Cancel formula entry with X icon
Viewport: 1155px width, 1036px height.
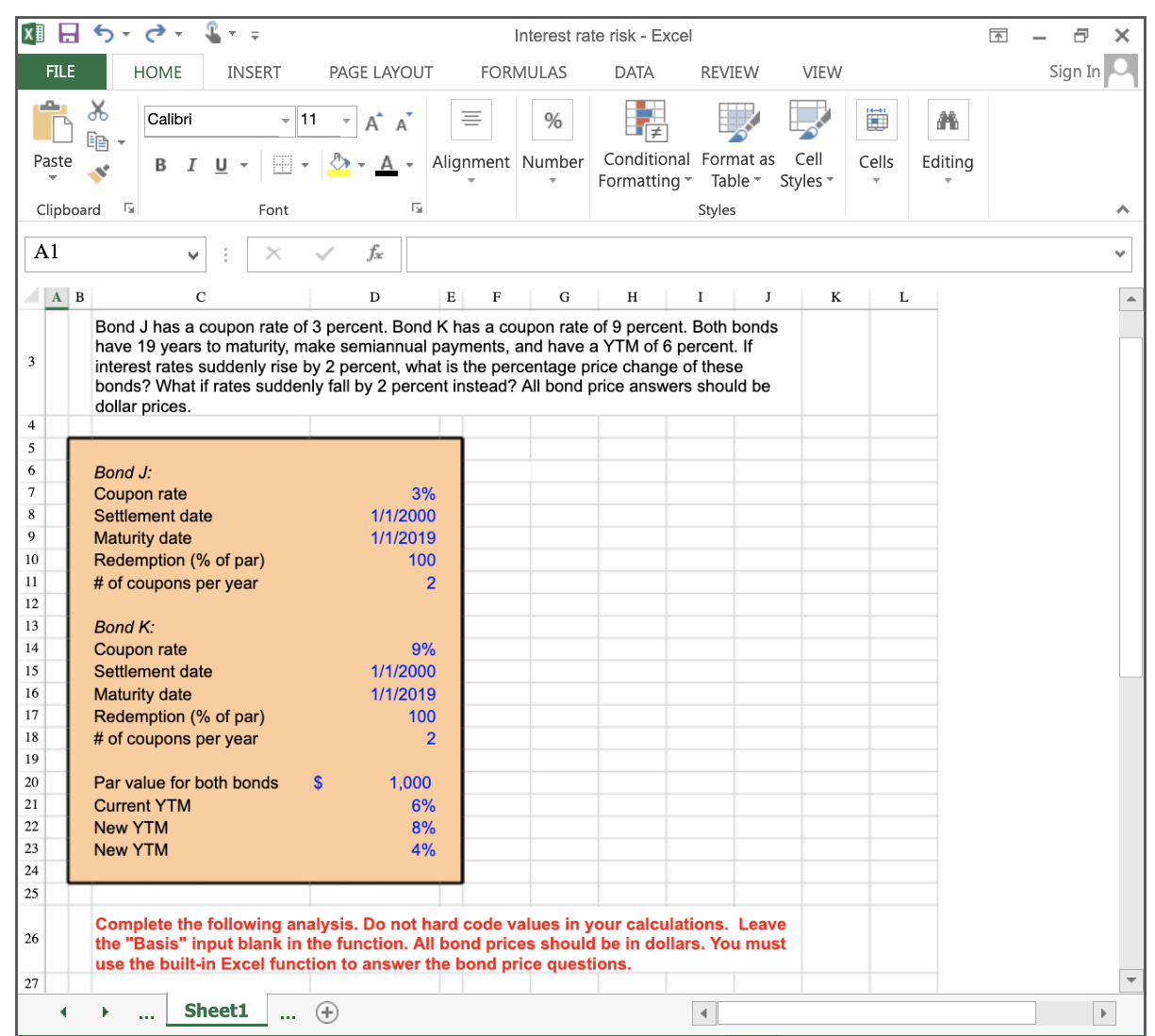click(273, 253)
